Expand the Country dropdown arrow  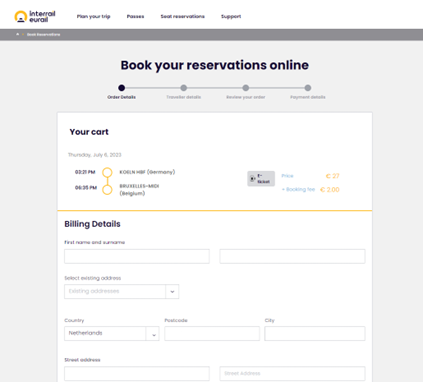click(153, 334)
